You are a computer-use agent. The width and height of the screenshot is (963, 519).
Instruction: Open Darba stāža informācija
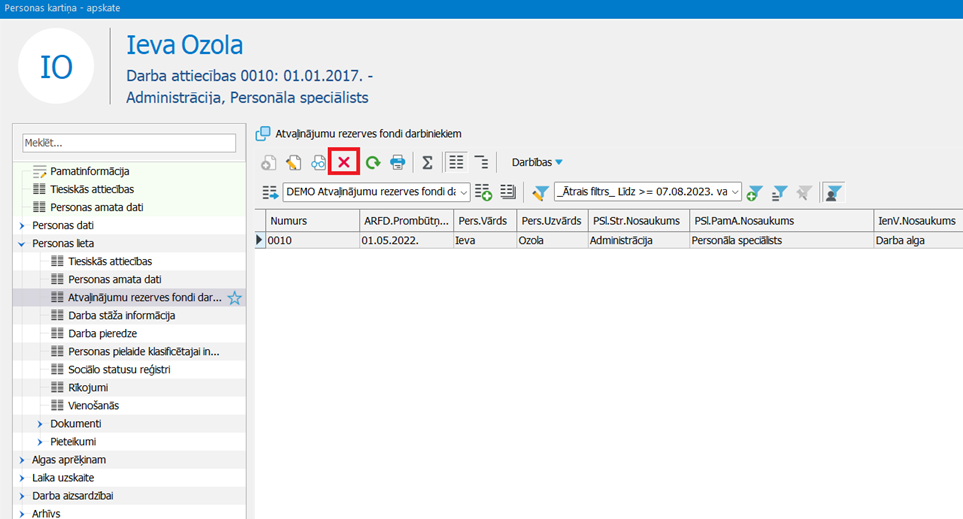(122, 315)
